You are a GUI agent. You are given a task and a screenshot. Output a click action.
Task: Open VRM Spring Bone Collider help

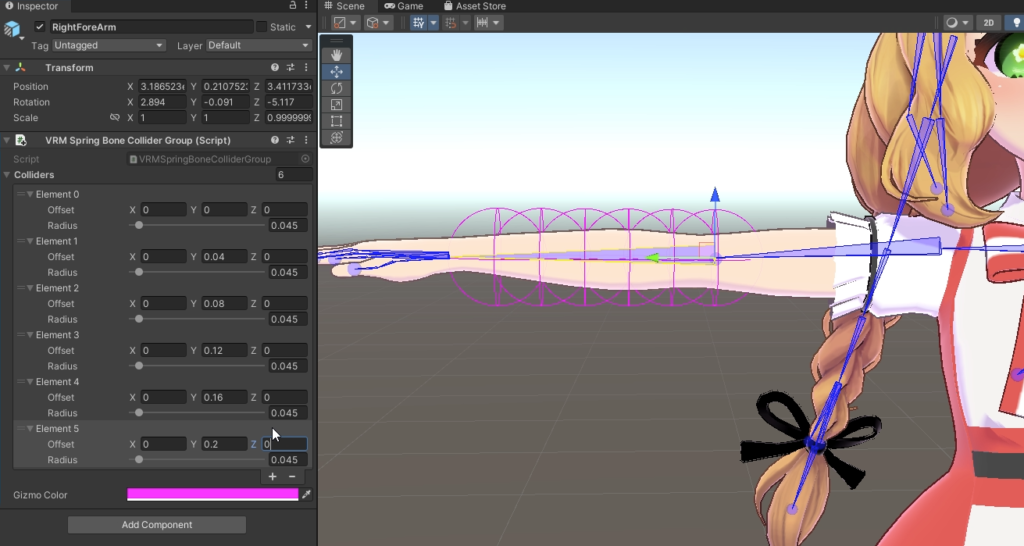[x=275, y=140]
